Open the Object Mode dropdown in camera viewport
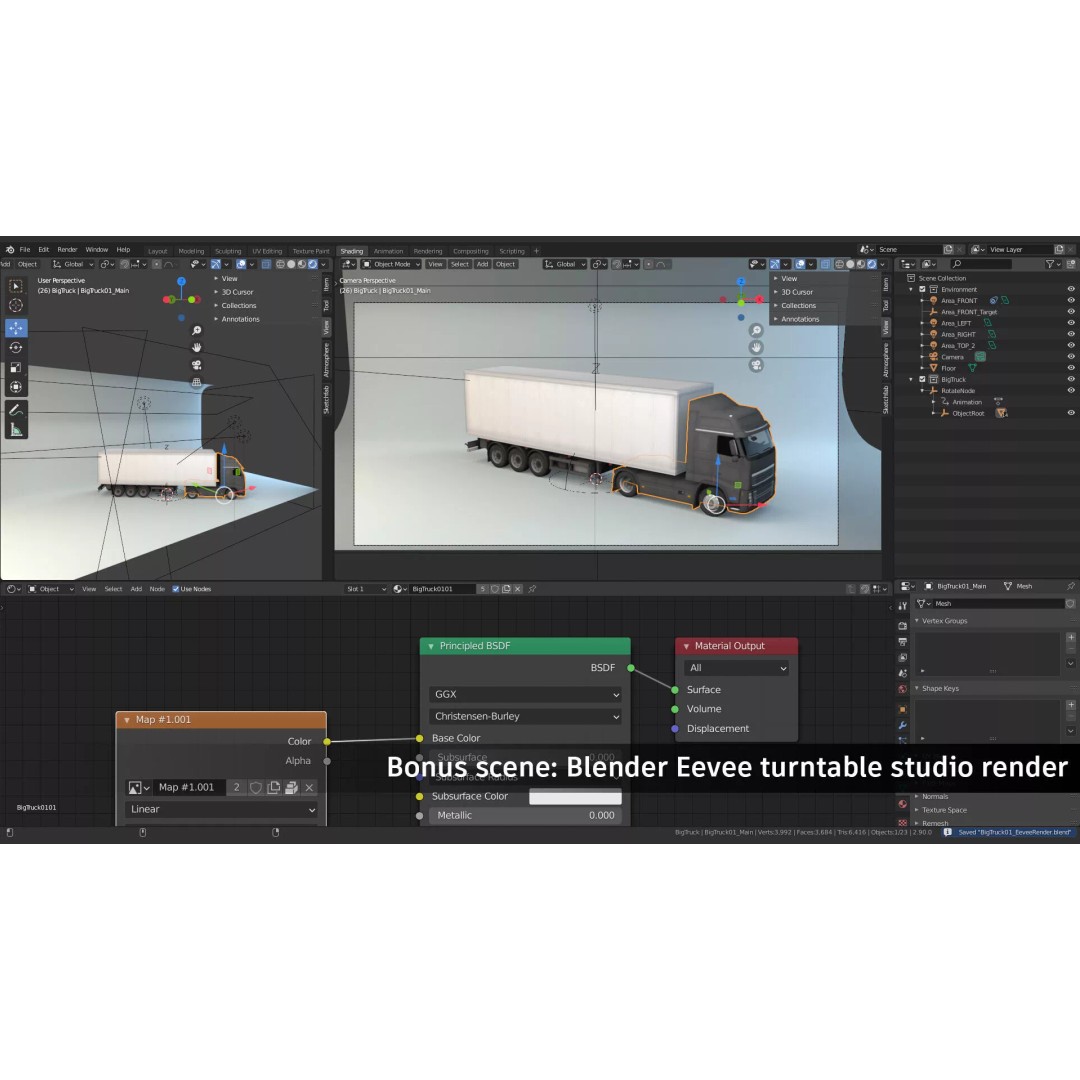 tap(391, 264)
